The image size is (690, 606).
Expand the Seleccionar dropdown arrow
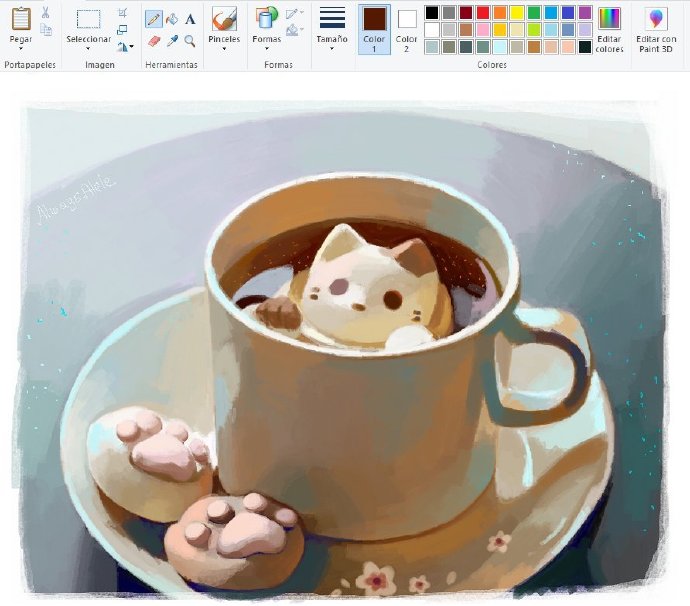point(88,48)
